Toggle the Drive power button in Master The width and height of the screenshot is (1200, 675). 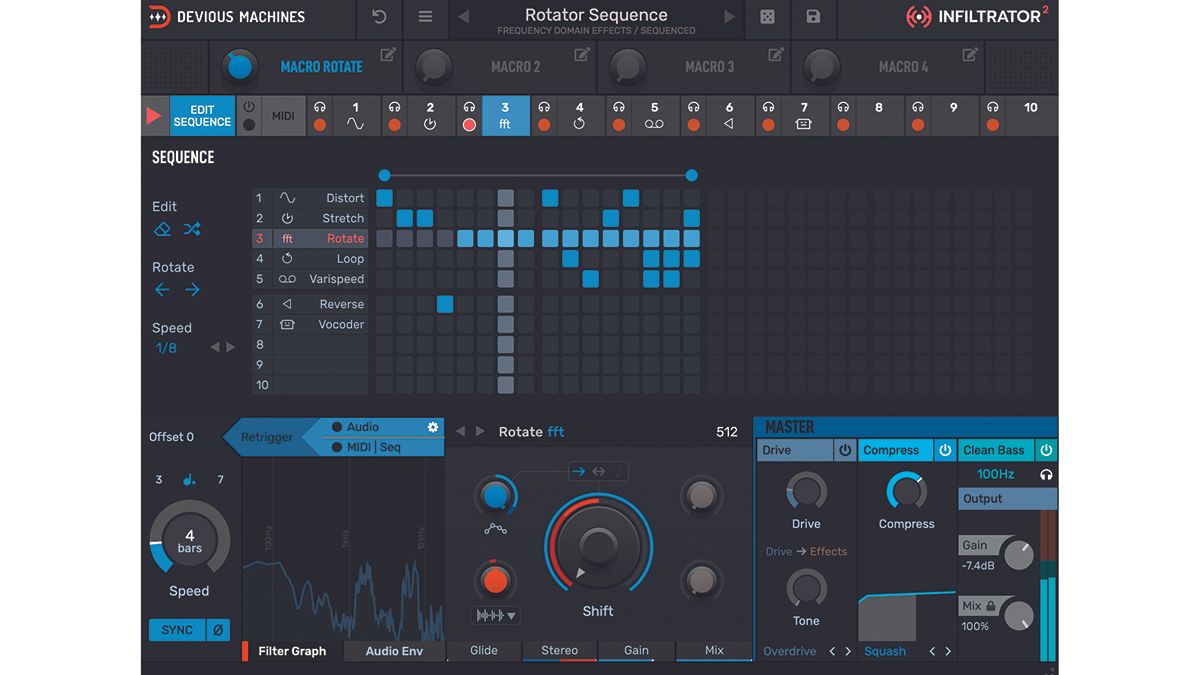pos(844,450)
